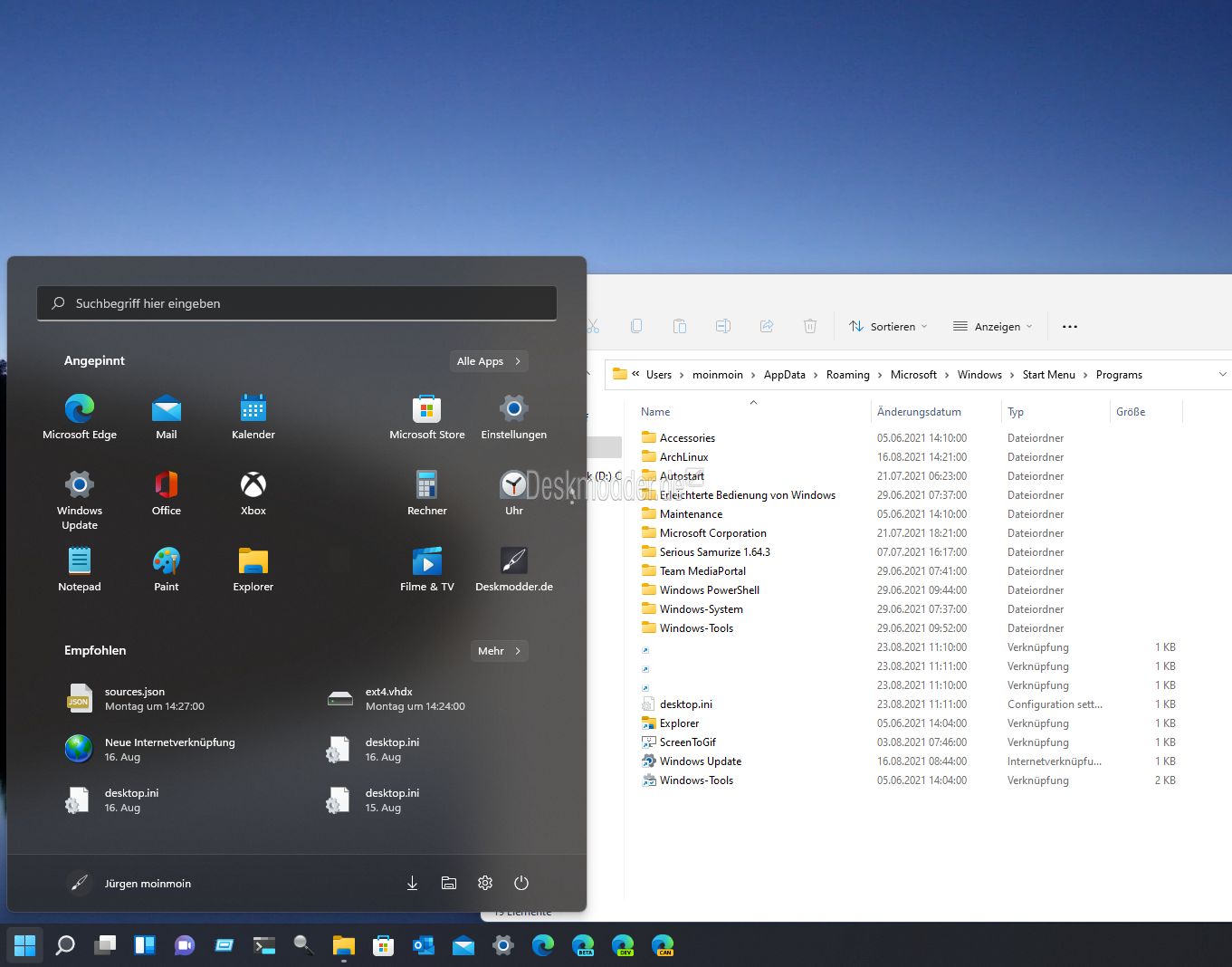Sort by Typ column header
Screen dimensions: 1232x967
tap(1016, 411)
